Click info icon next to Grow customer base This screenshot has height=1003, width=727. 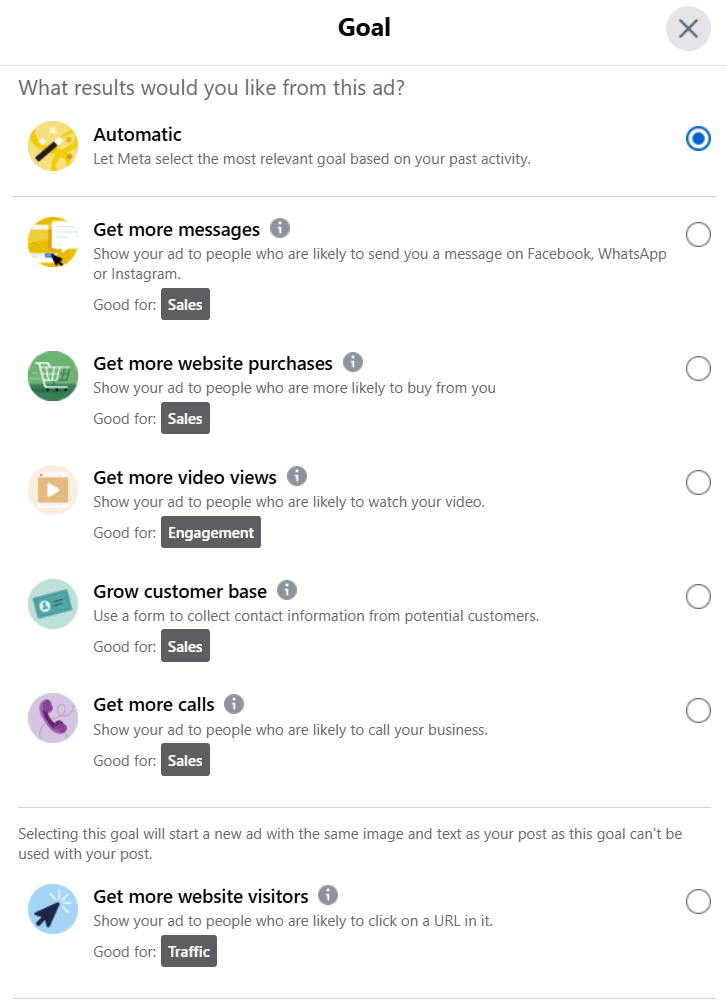coord(287,590)
